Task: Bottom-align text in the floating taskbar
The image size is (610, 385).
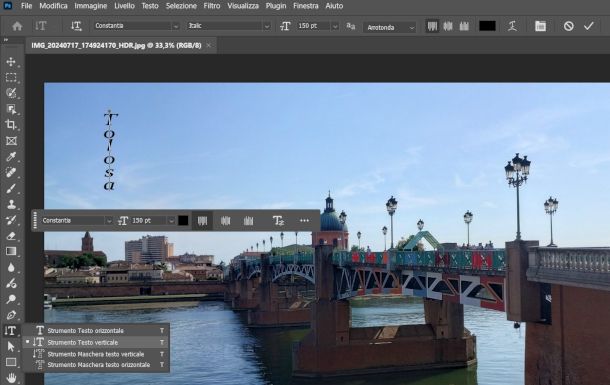Action: (x=249, y=221)
